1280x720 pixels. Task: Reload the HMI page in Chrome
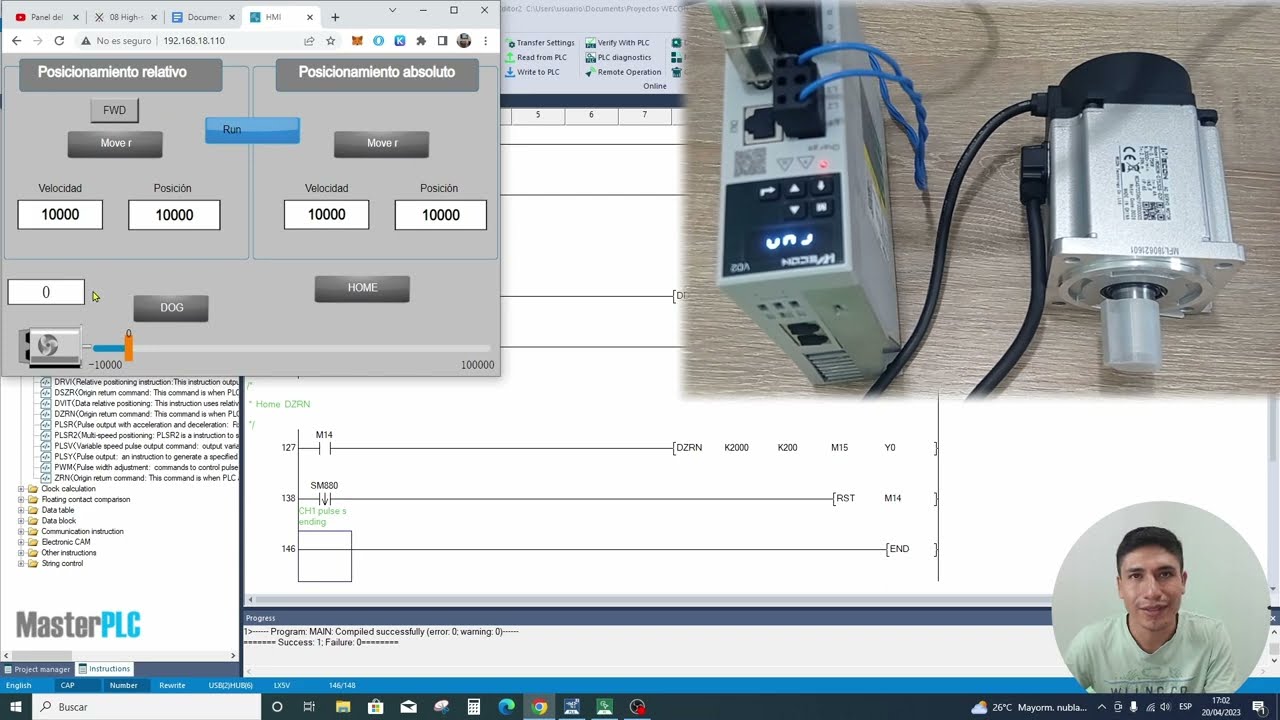pos(59,41)
